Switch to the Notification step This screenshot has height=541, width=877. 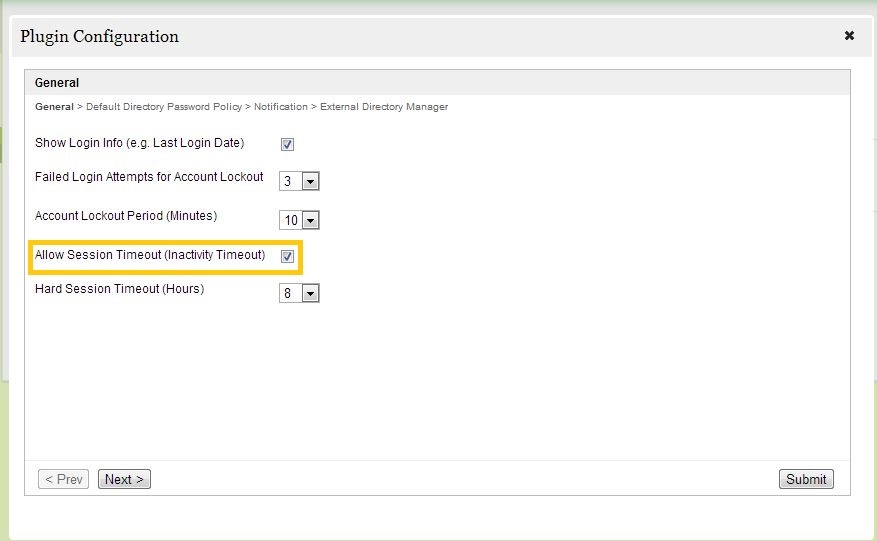pos(282,106)
